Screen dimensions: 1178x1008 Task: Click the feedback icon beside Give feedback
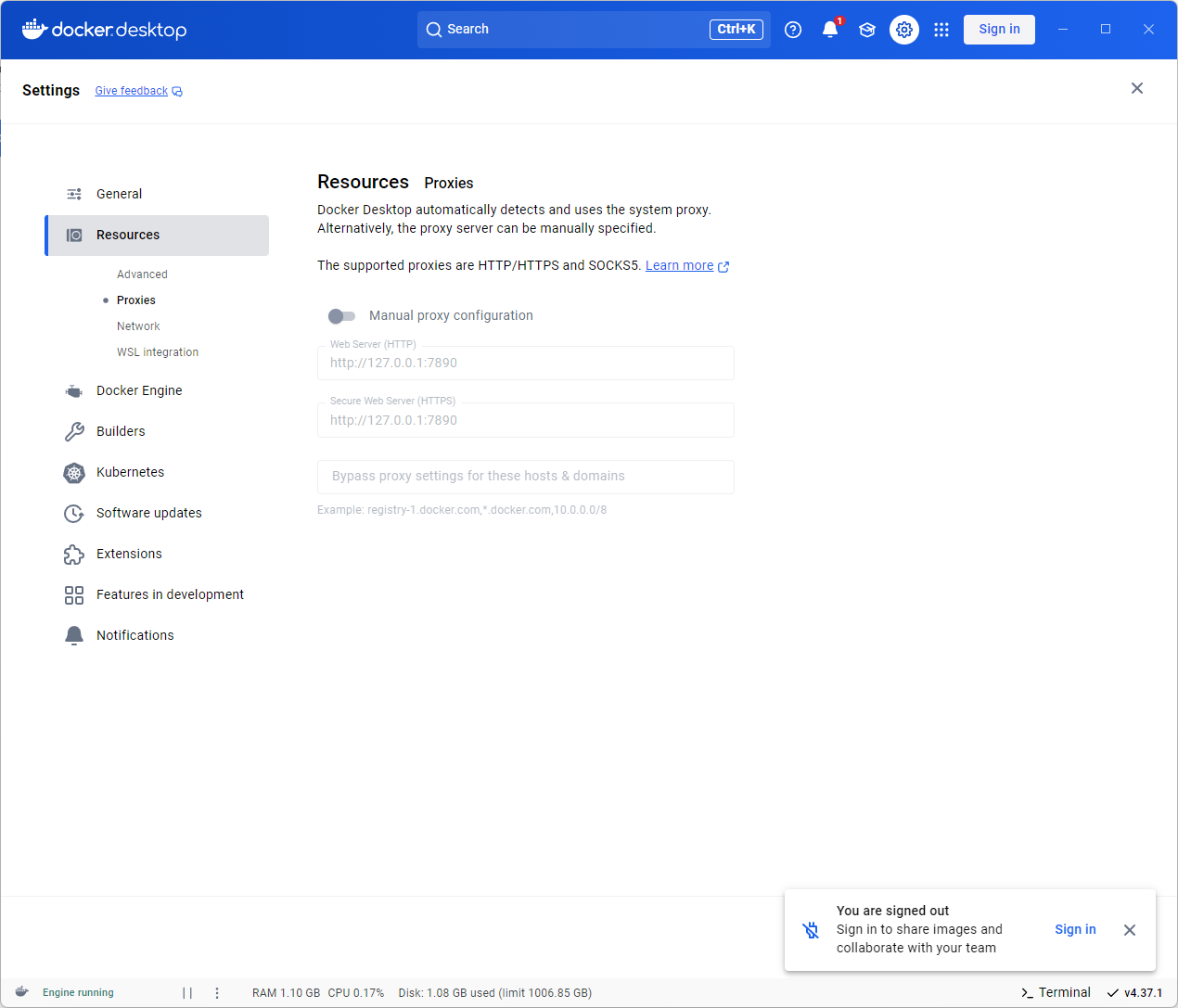(x=177, y=92)
